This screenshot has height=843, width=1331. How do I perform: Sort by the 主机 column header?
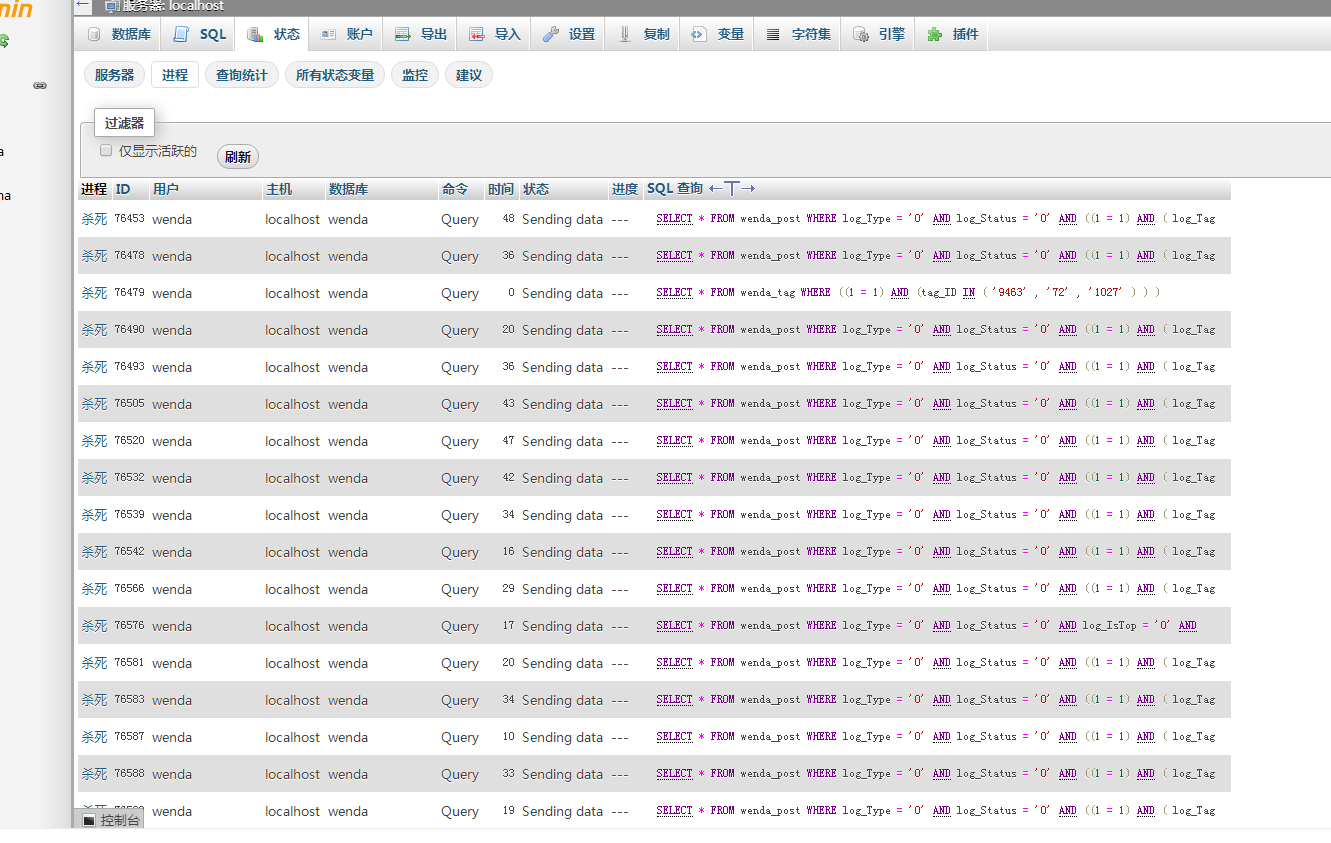(x=278, y=189)
